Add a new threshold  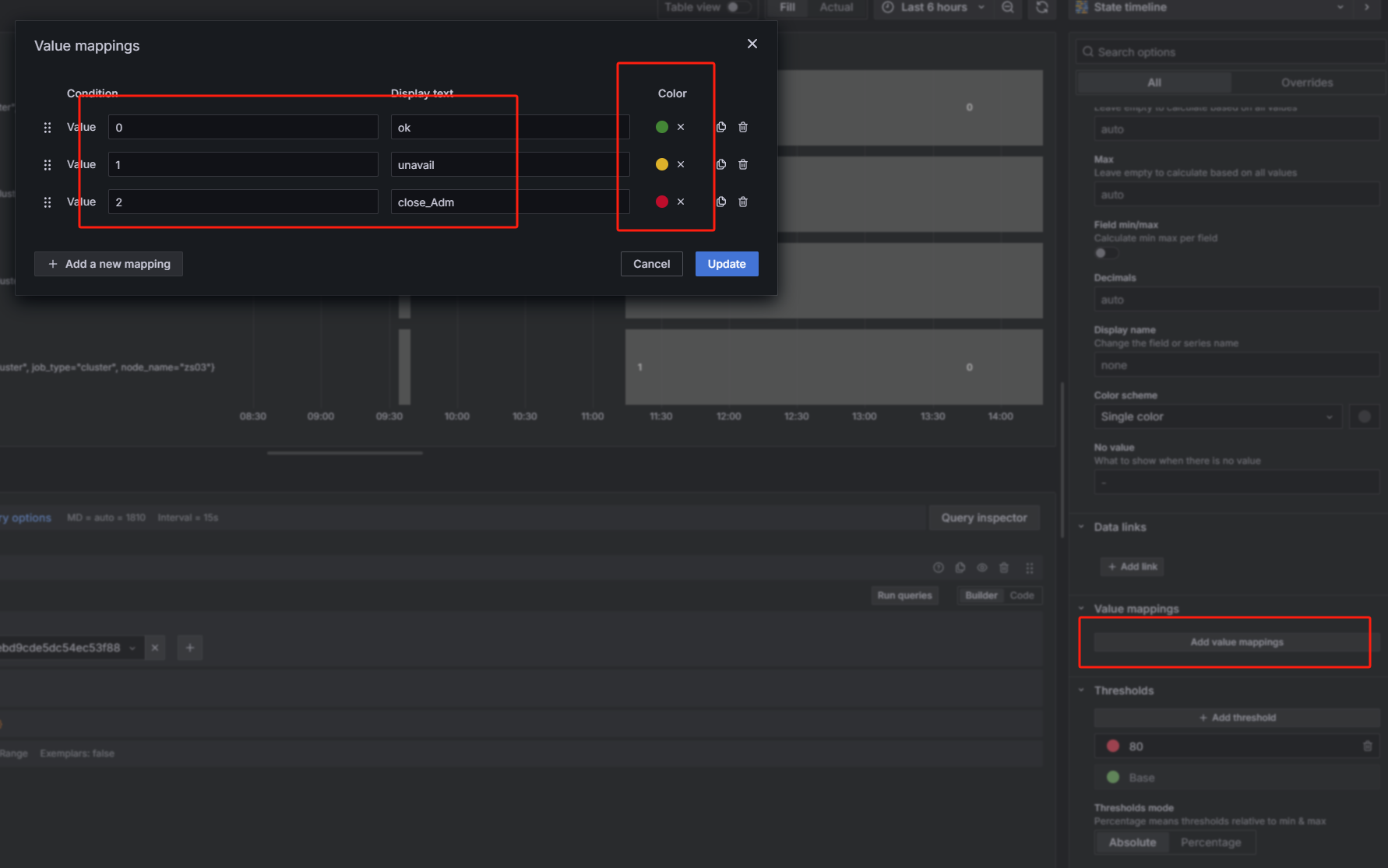1237,718
